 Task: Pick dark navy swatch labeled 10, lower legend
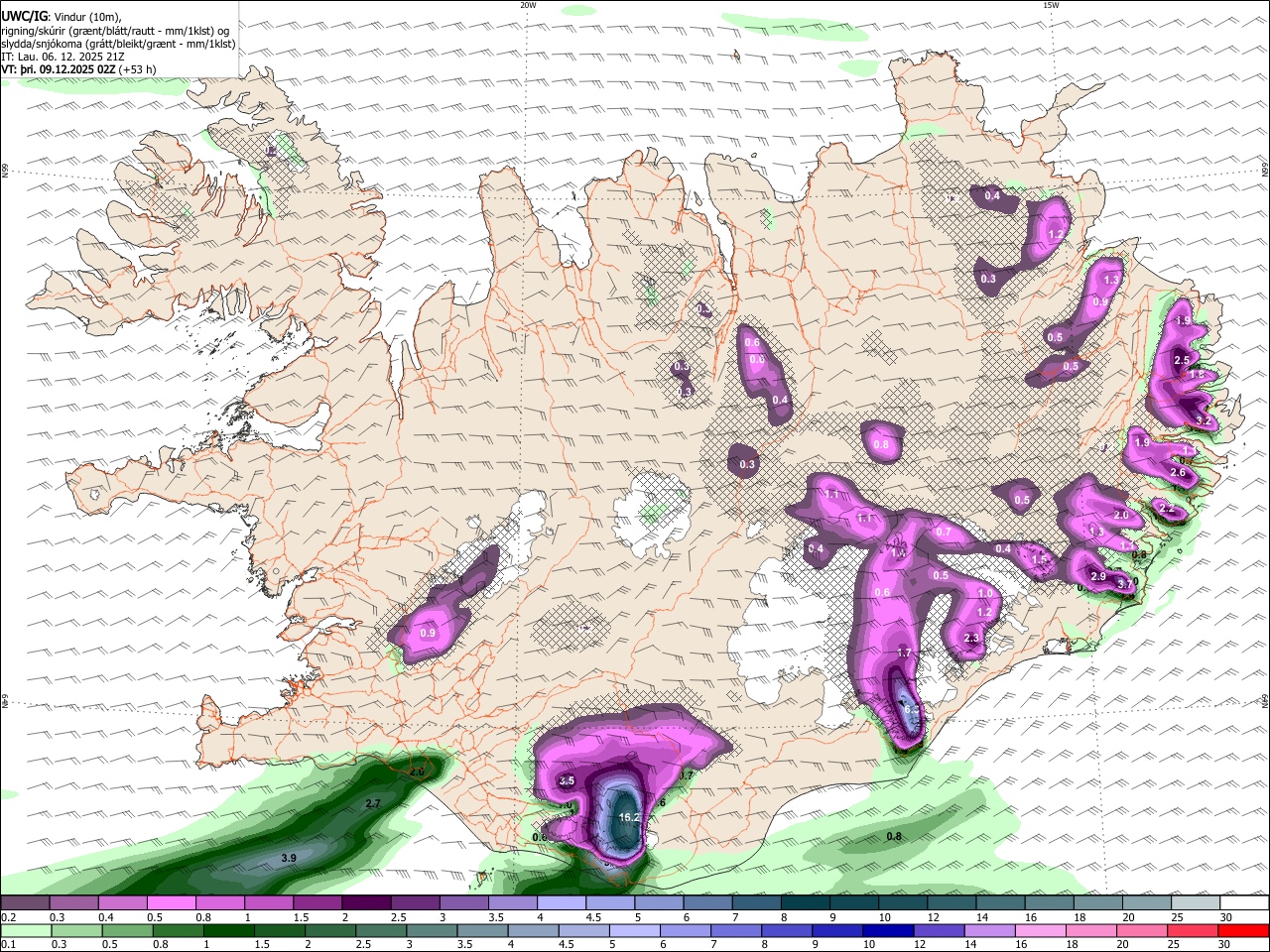pyautogui.click(x=886, y=930)
